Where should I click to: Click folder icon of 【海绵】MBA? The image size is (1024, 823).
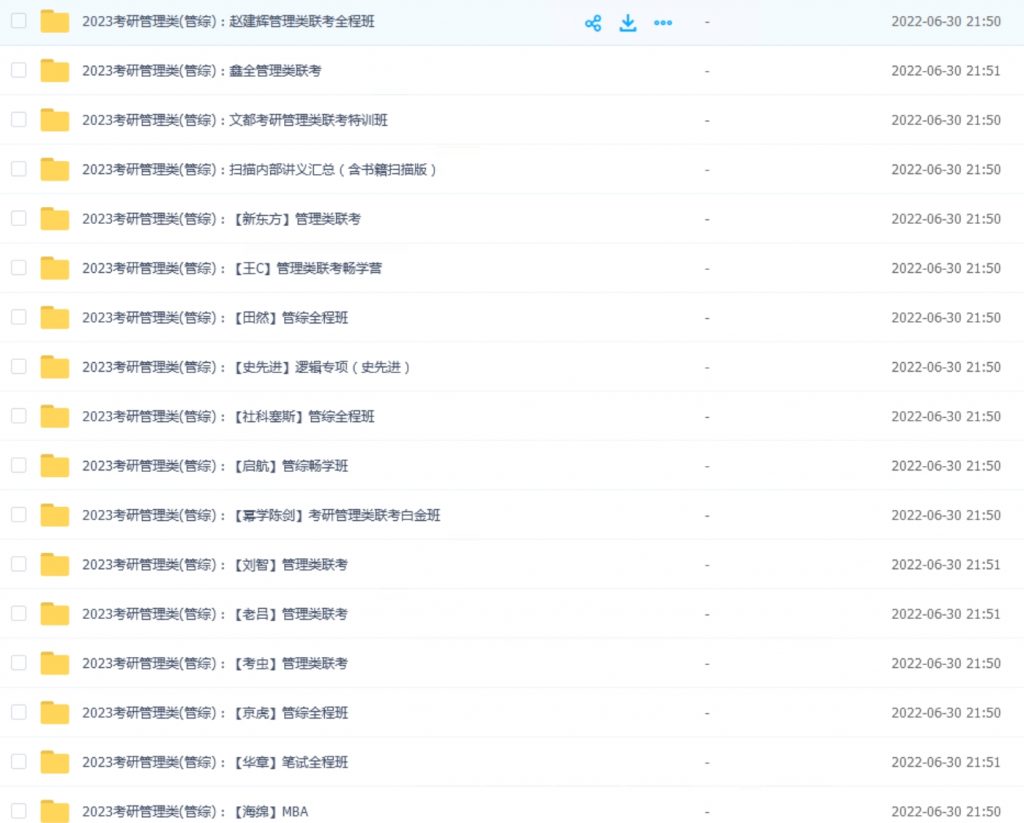point(55,811)
